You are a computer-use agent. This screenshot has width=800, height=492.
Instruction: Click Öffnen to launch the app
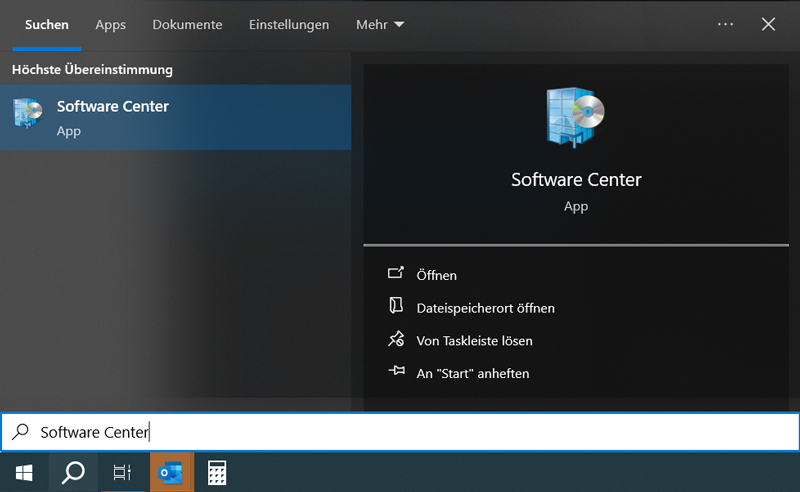[437, 275]
